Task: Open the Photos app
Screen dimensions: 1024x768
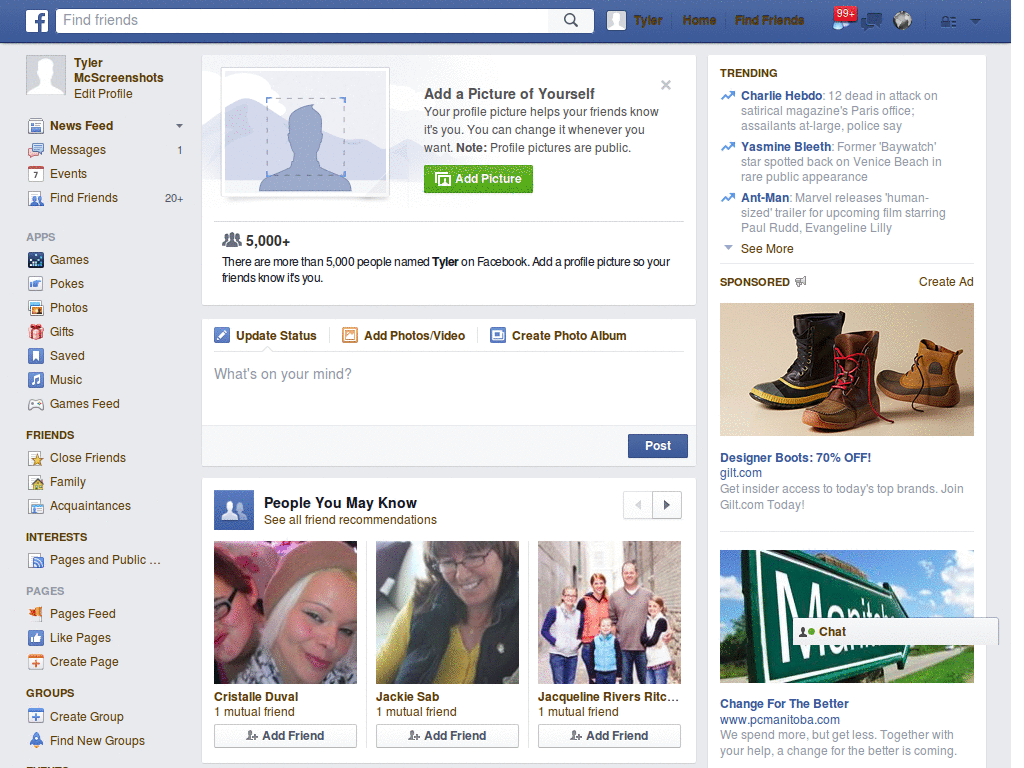Action: [x=69, y=308]
